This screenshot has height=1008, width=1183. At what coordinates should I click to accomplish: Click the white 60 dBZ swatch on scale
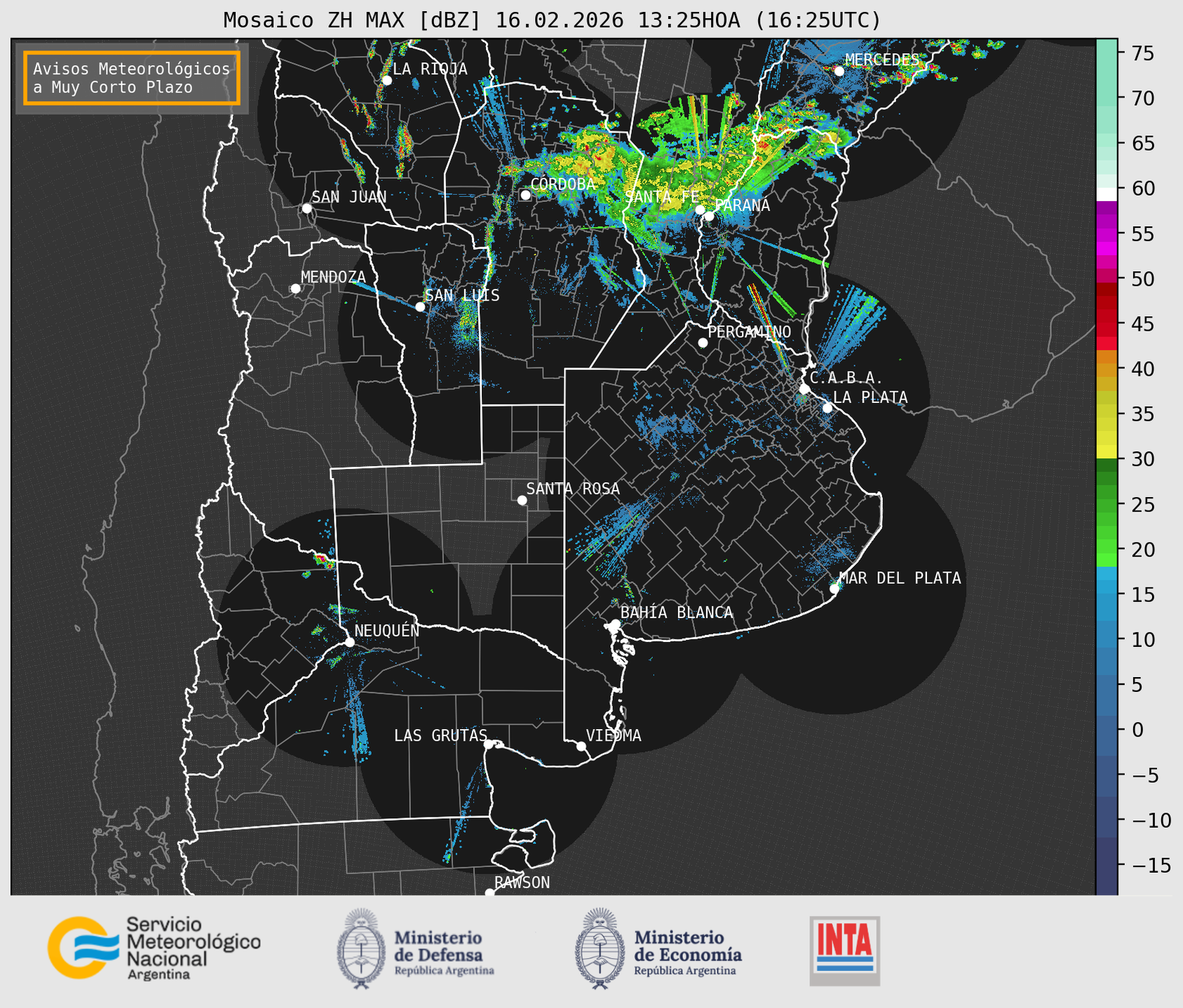pos(1107,194)
